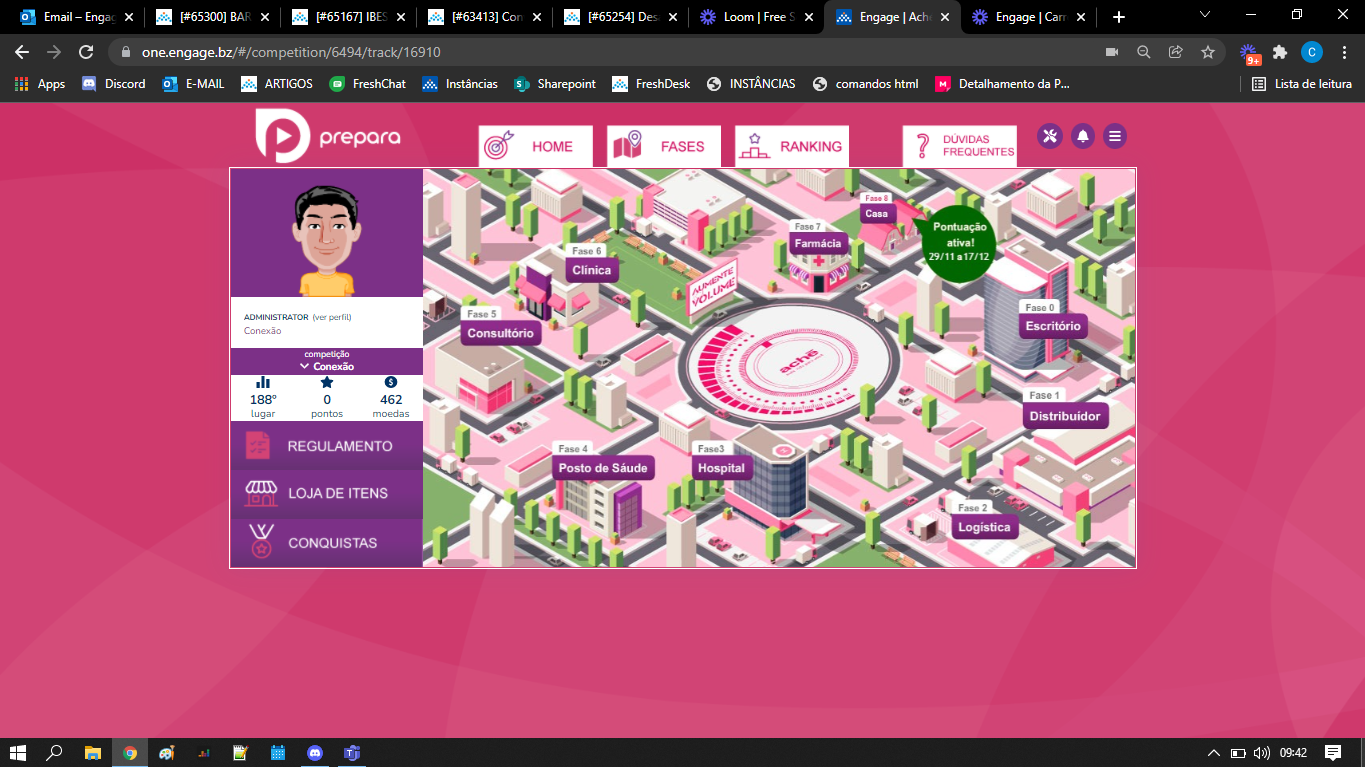Click the Prepara logo
The image size is (1365, 767).
[328, 136]
